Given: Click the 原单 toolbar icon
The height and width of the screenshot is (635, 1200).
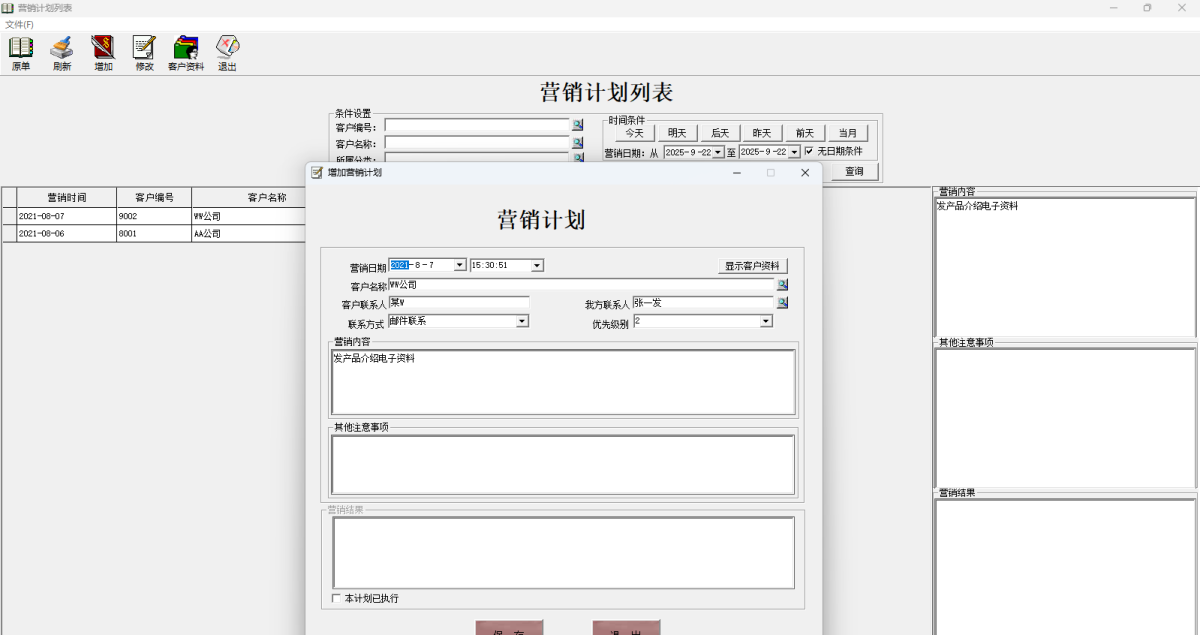Looking at the screenshot, I should pyautogui.click(x=19, y=52).
